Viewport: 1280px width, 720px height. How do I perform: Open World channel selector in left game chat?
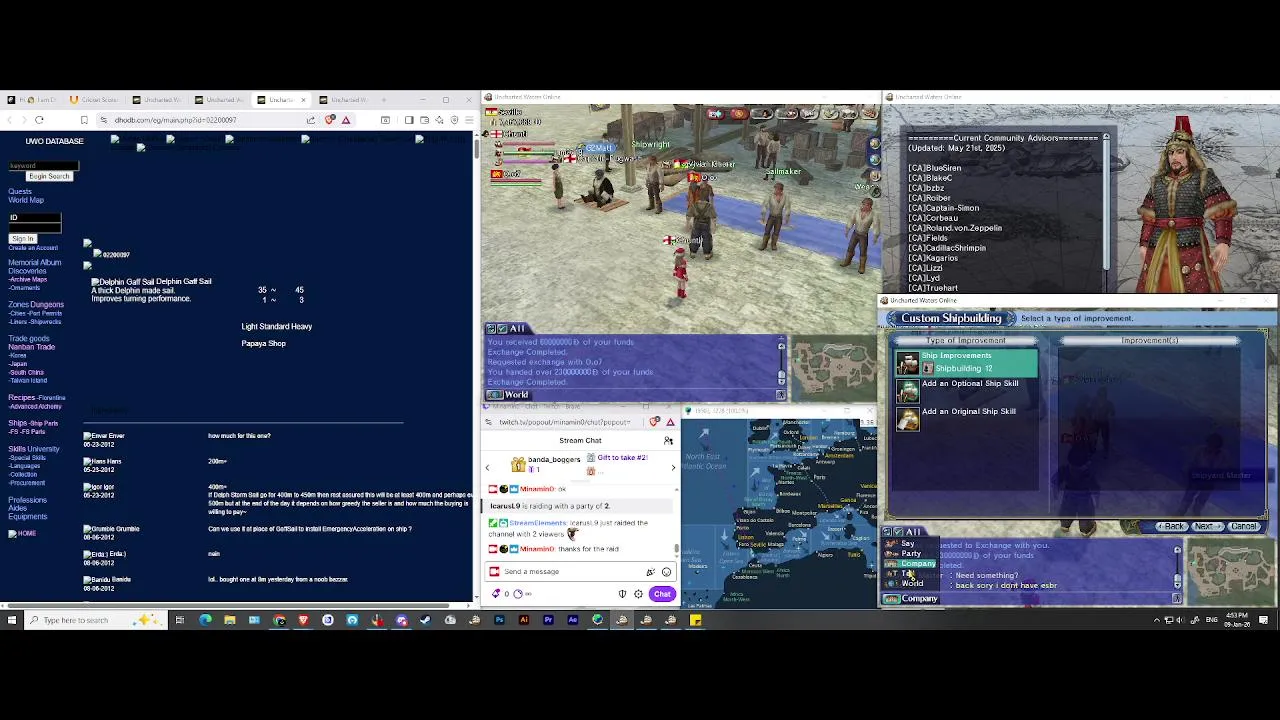[509, 395]
